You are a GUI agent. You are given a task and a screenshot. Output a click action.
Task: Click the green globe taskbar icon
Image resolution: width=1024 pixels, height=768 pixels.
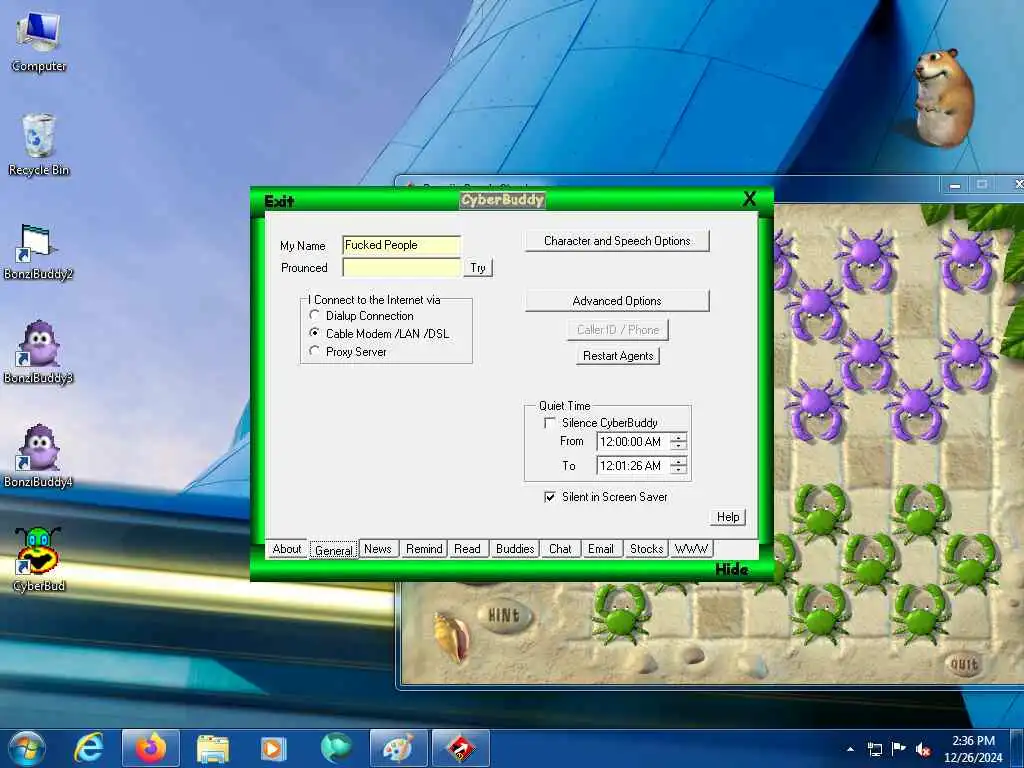click(x=336, y=748)
